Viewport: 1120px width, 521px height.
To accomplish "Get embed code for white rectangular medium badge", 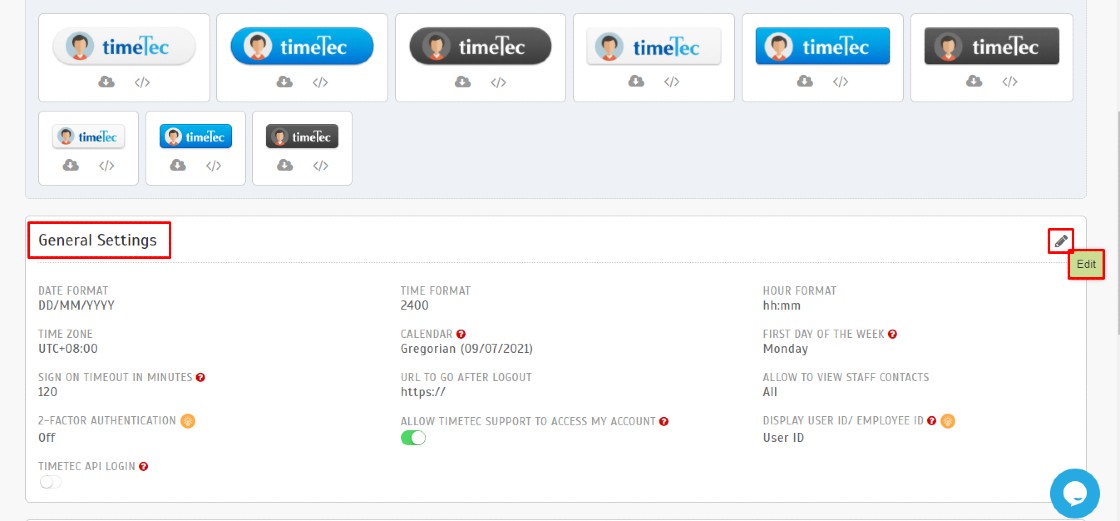I will tap(671, 81).
